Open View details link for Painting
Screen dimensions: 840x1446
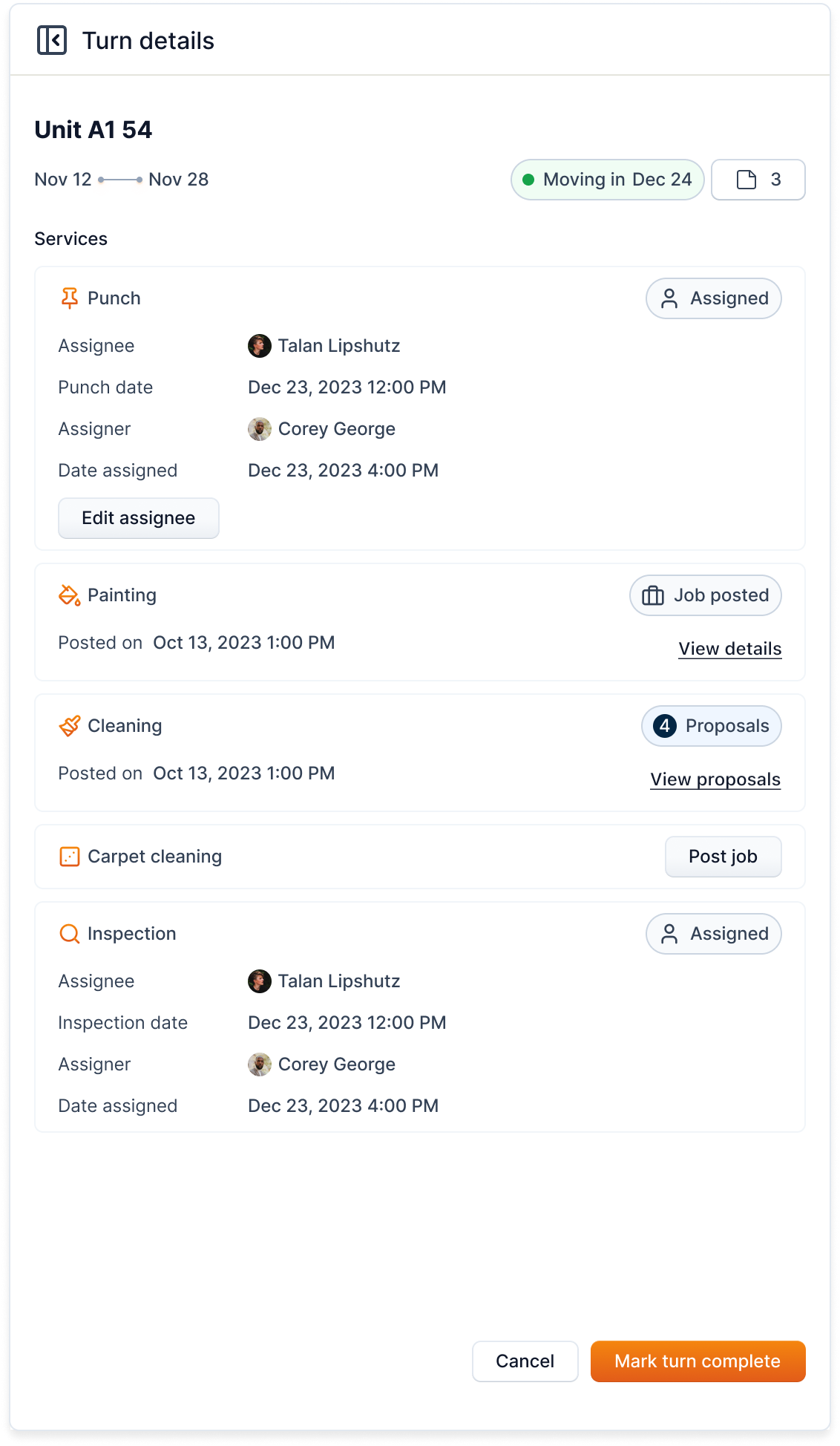tap(729, 649)
